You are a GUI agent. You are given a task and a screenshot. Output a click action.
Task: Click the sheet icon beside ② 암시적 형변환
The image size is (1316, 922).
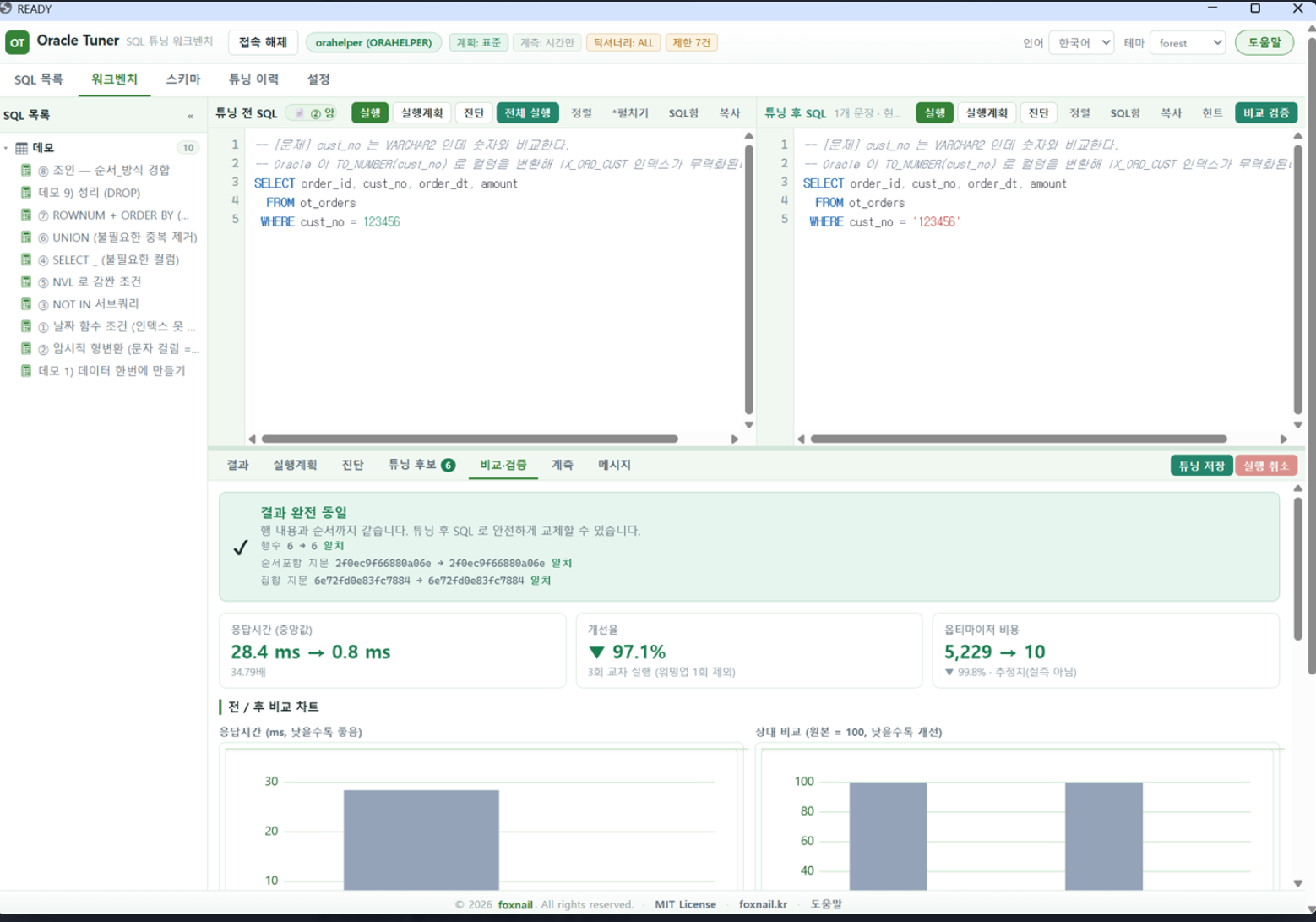(26, 348)
